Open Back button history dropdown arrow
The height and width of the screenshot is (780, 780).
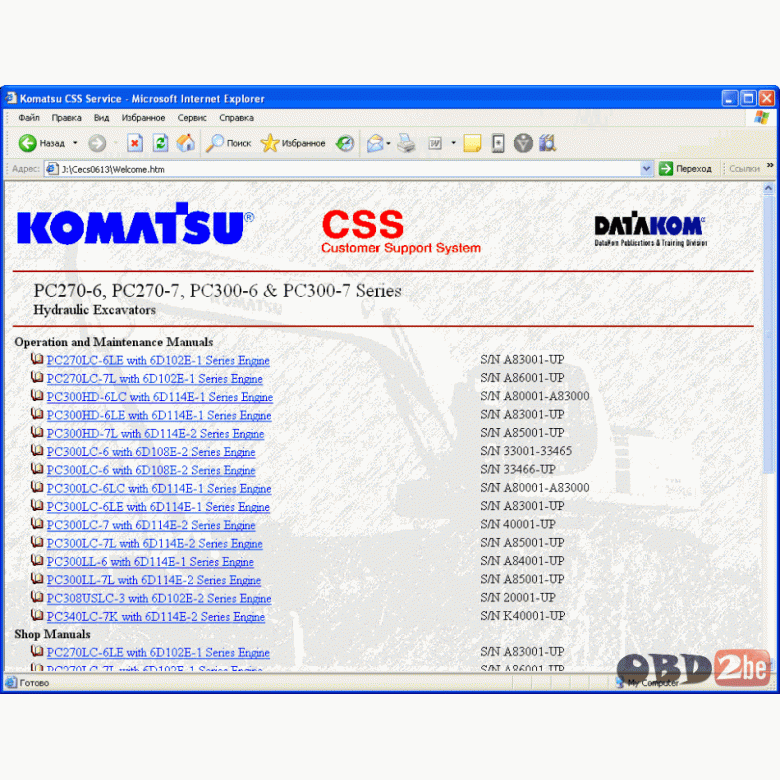click(x=75, y=143)
